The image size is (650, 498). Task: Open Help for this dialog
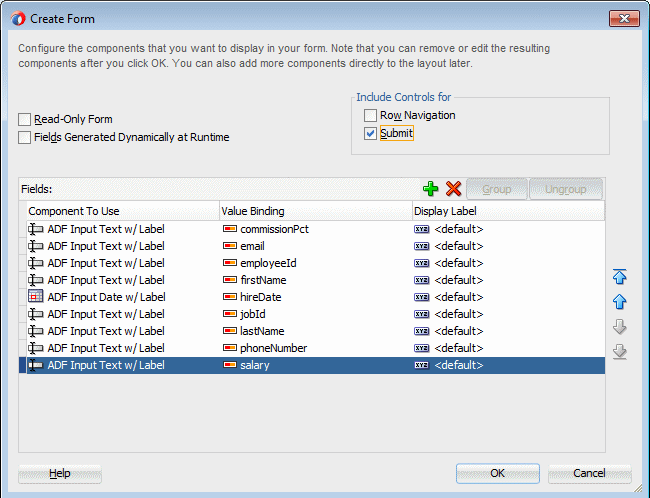pyautogui.click(x=60, y=473)
